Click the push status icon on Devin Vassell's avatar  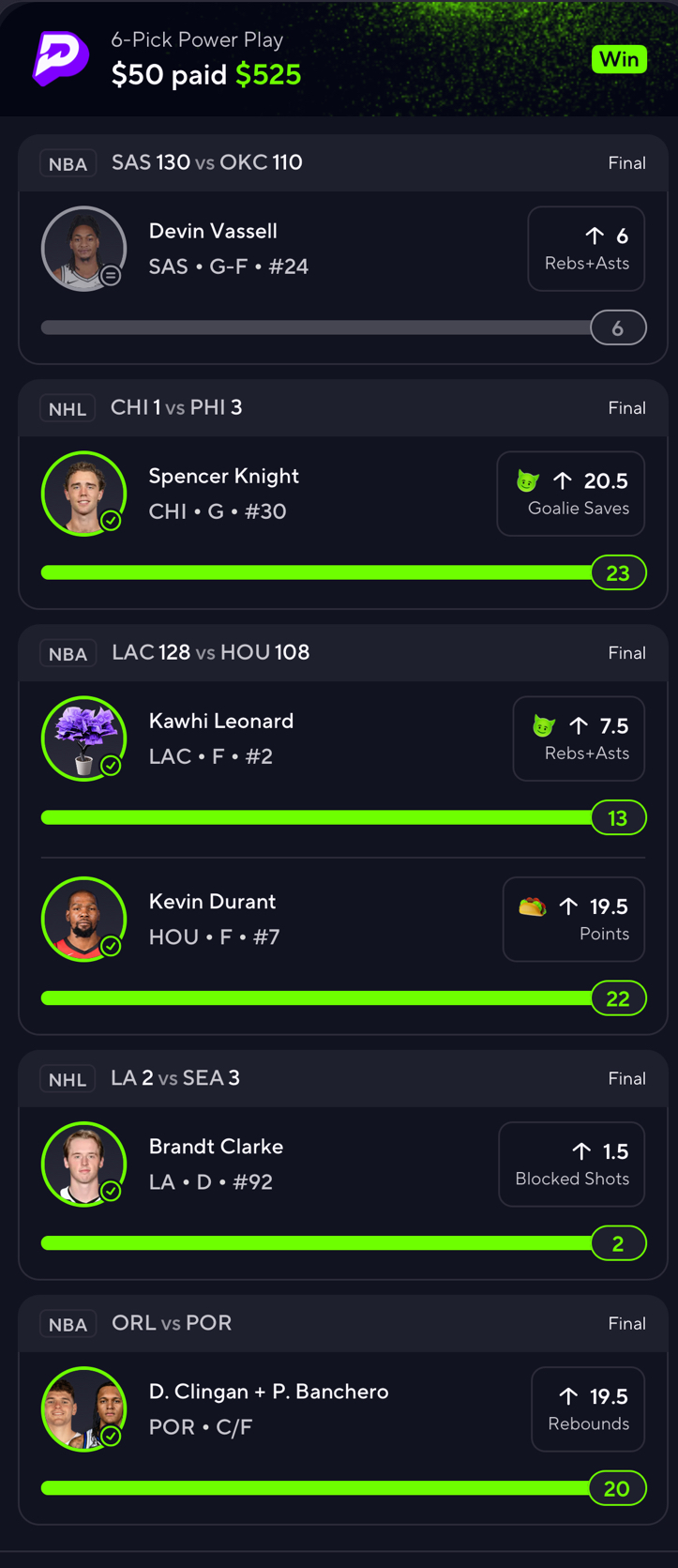point(111,275)
